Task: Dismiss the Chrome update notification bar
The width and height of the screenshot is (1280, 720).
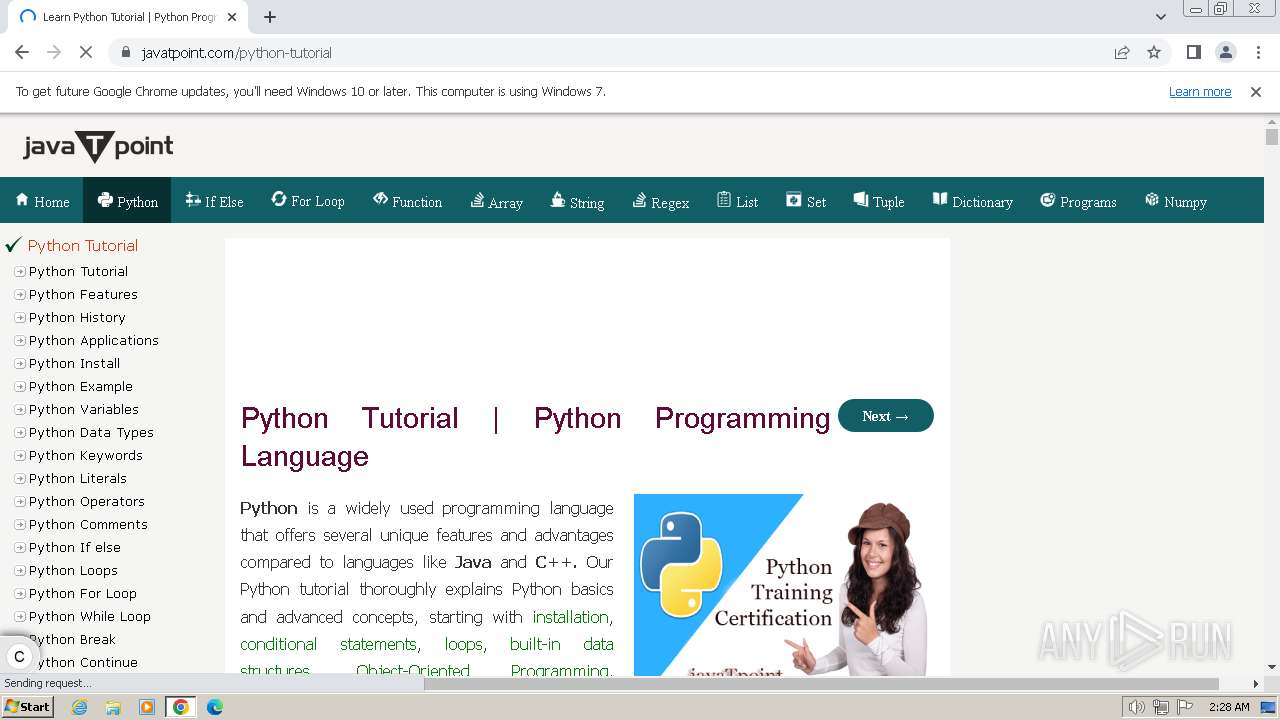Action: [1256, 92]
